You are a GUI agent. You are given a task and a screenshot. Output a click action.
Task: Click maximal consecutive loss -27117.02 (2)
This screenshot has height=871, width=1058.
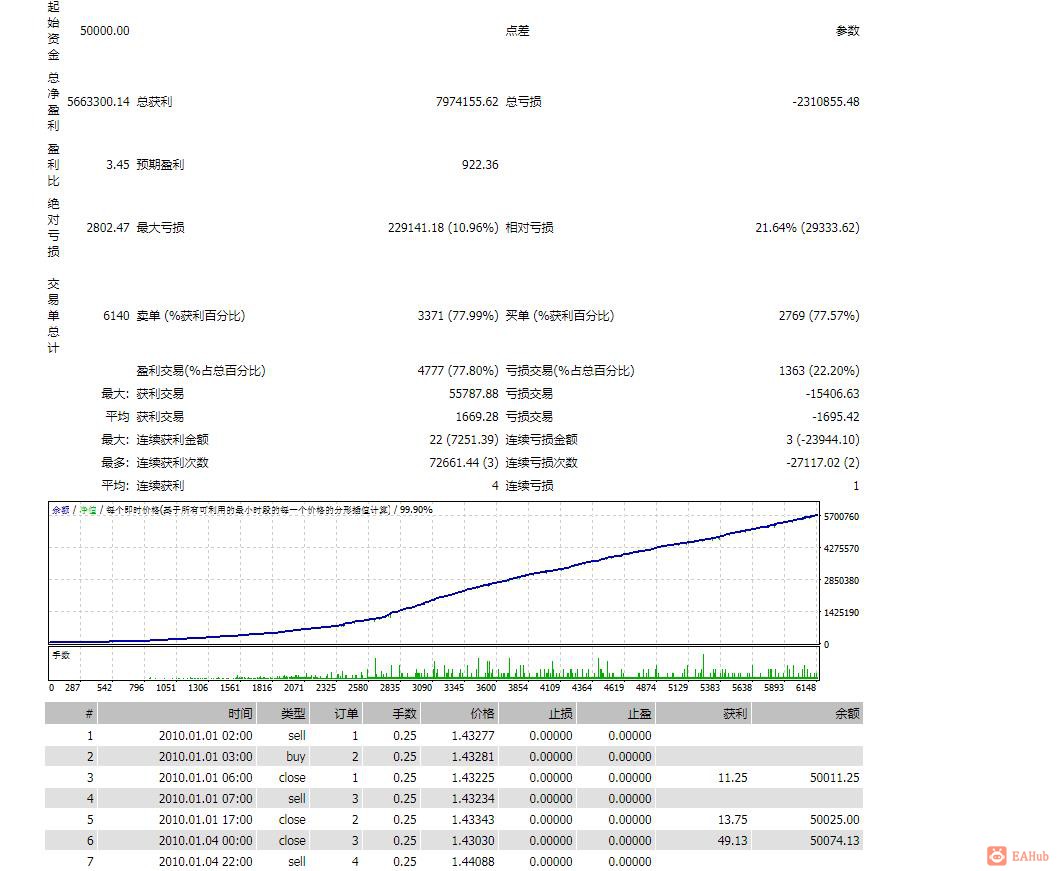pyautogui.click(x=823, y=463)
